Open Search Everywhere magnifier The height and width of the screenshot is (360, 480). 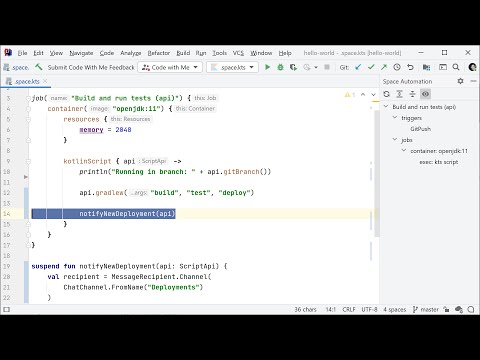[x=456, y=67]
